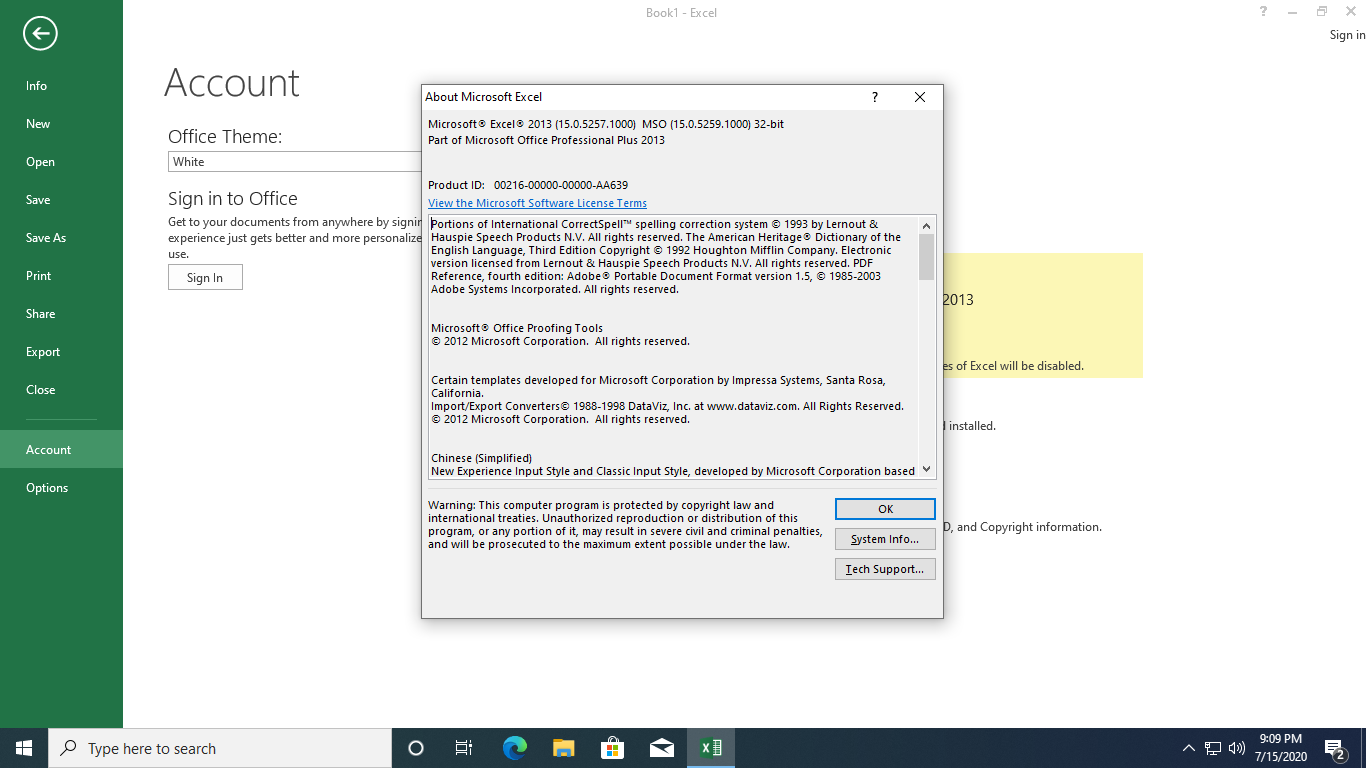
Task: Click the Product ID value 00216-00000-00000-AA639
Action: 561,185
